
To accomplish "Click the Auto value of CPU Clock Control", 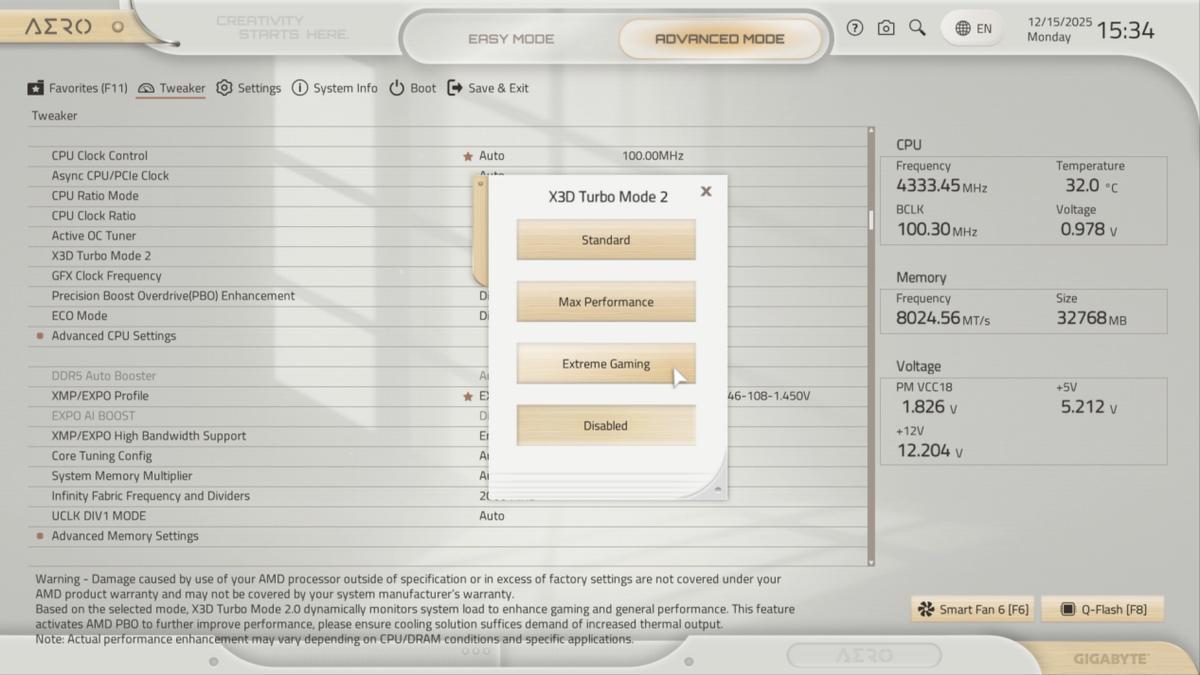I will coord(492,156).
